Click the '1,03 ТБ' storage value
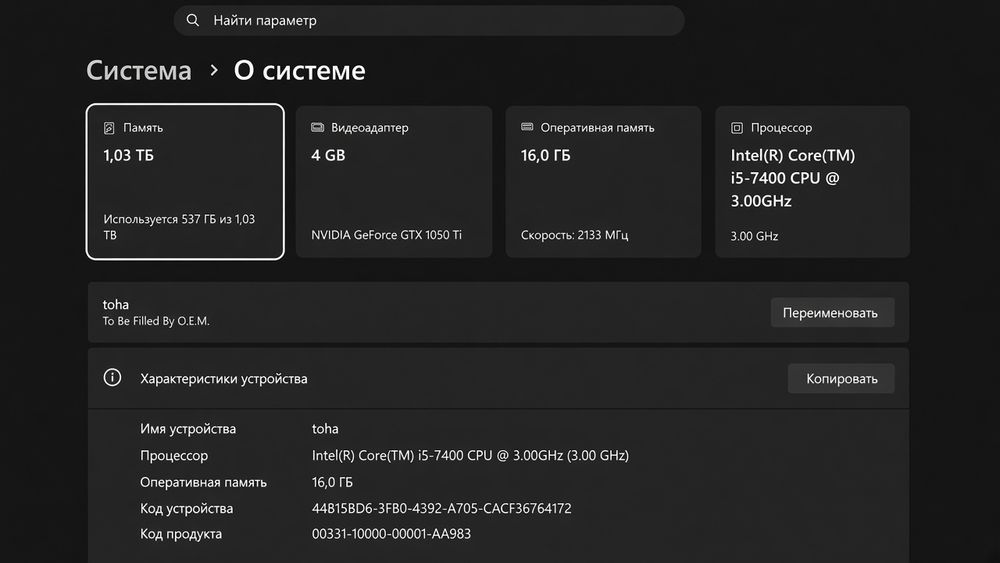The height and width of the screenshot is (563, 1000). (128, 155)
